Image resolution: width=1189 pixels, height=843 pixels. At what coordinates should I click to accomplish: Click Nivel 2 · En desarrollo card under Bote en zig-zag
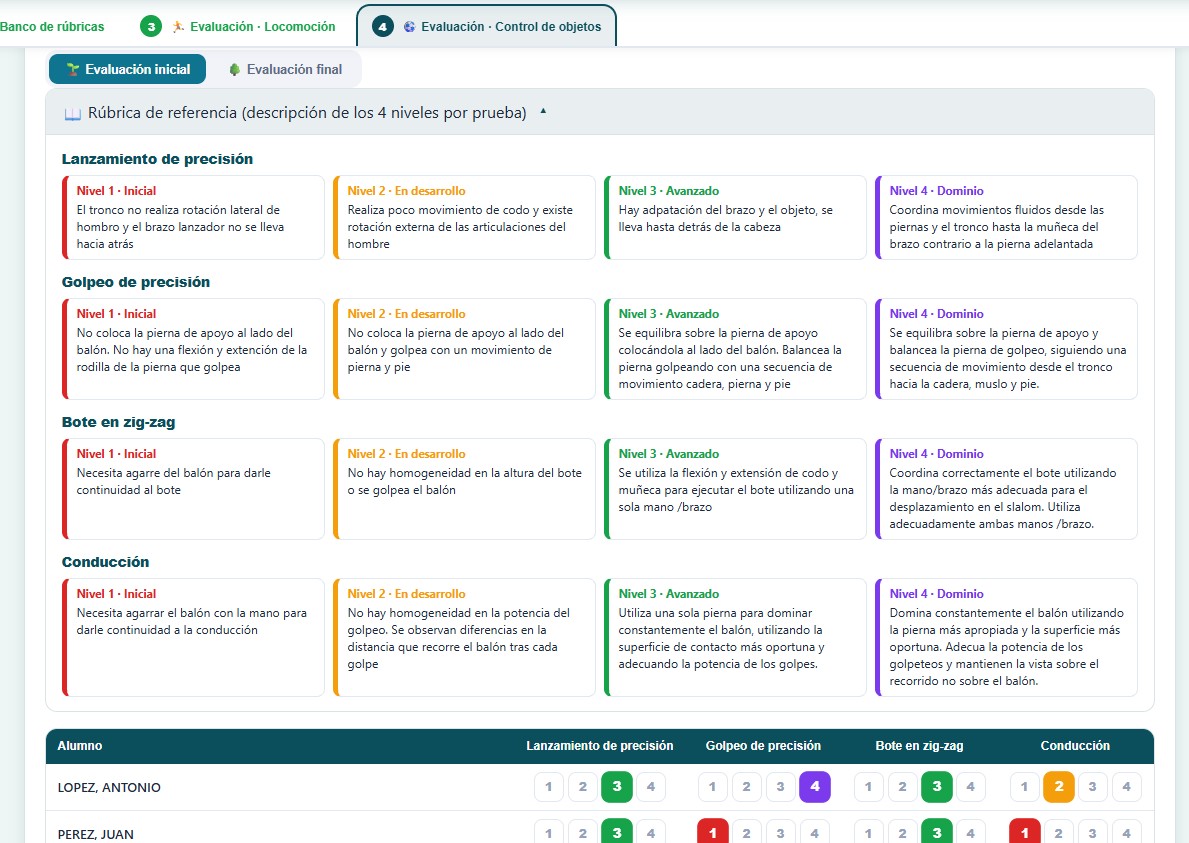tap(464, 489)
